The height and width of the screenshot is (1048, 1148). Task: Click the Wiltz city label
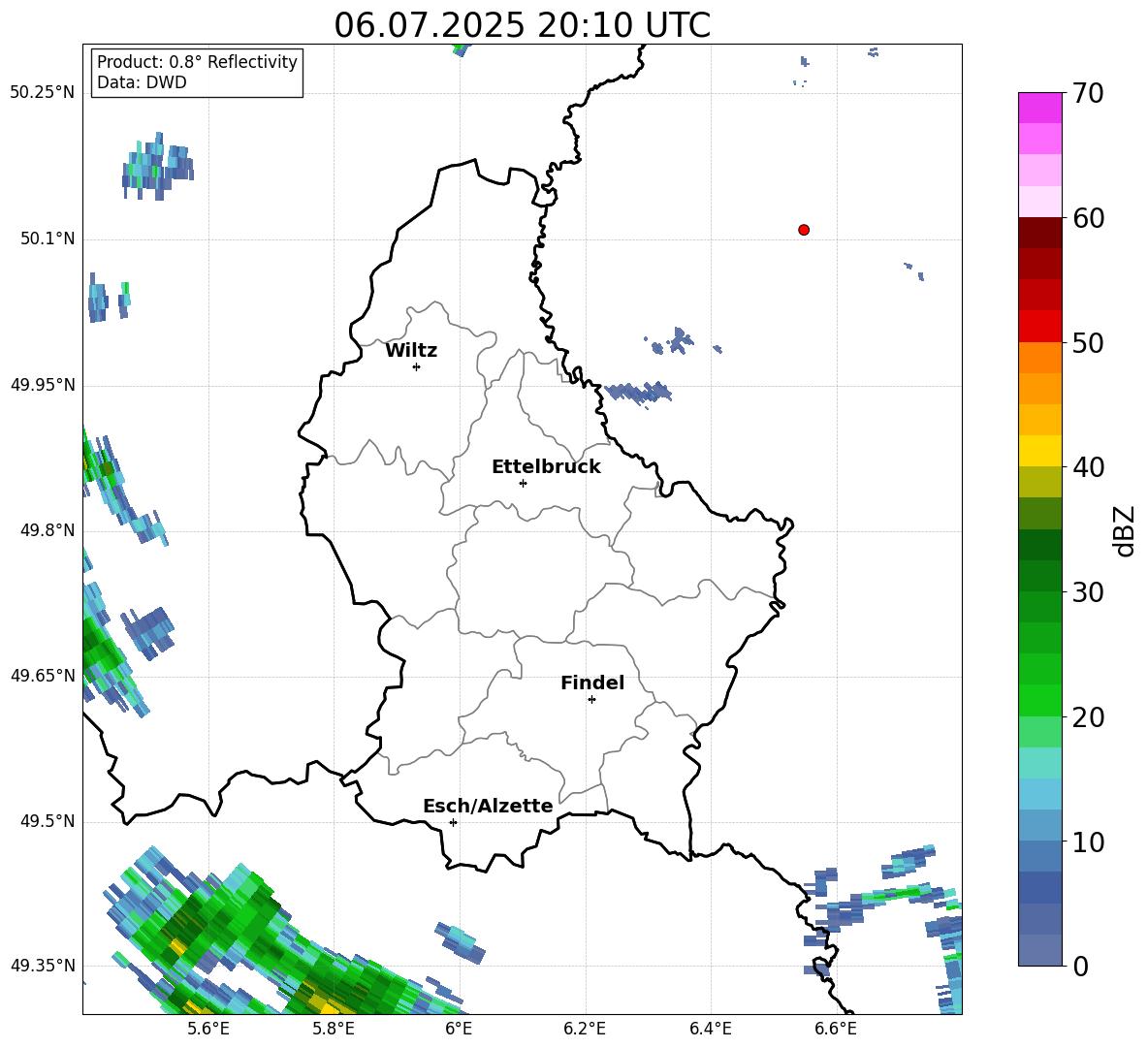pos(411,351)
